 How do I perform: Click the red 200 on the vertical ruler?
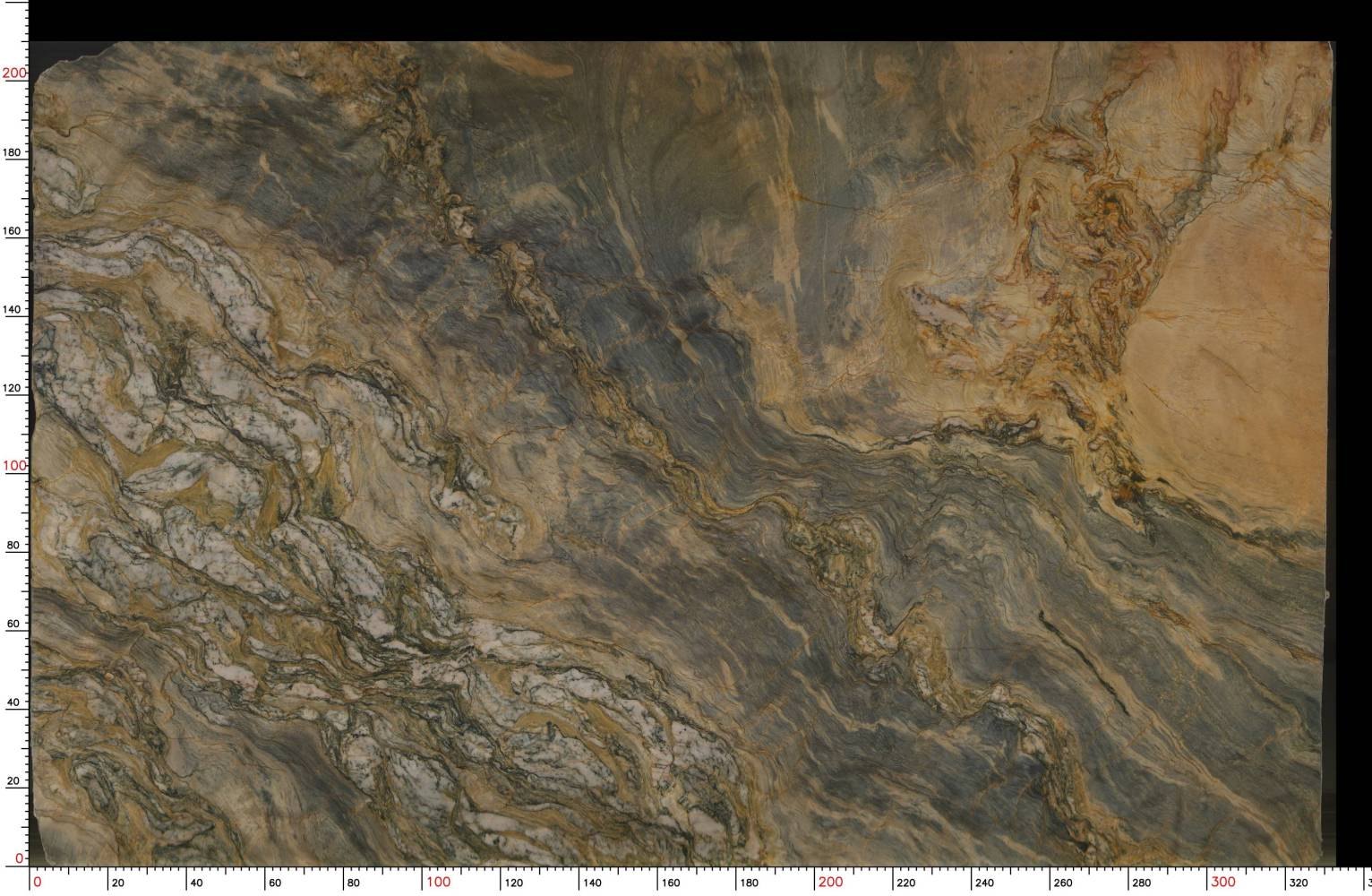(15, 73)
